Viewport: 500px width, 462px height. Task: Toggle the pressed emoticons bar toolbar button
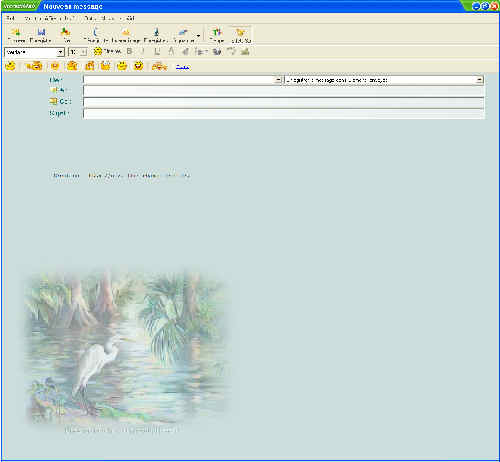[x=241, y=35]
